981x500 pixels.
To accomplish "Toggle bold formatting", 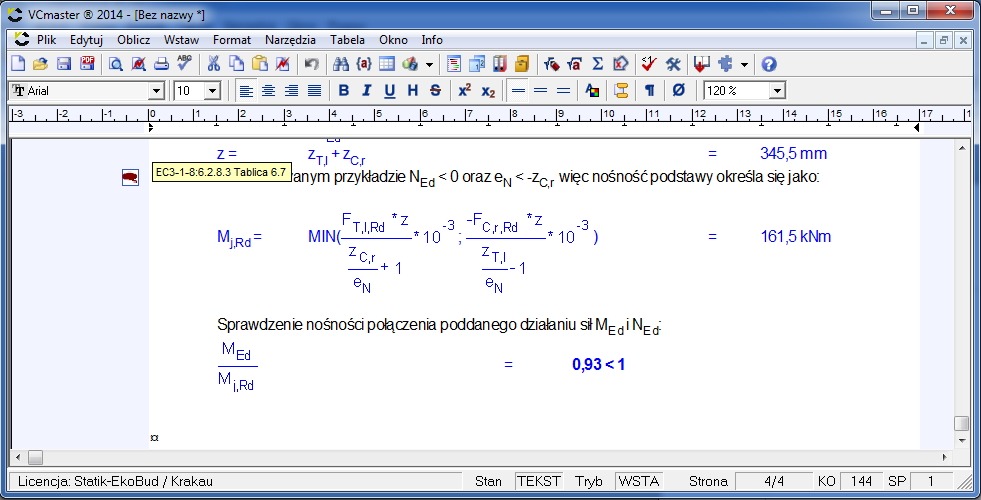I will pyautogui.click(x=343, y=90).
